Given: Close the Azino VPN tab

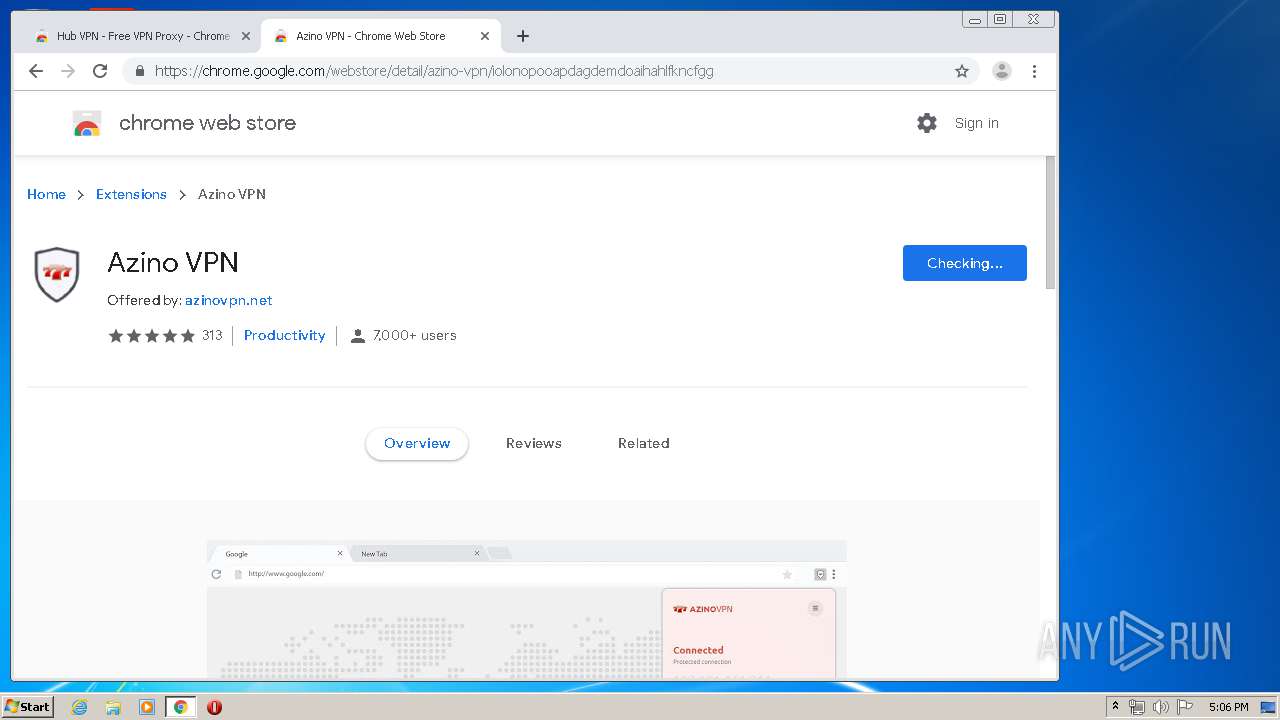Looking at the screenshot, I should (x=485, y=36).
